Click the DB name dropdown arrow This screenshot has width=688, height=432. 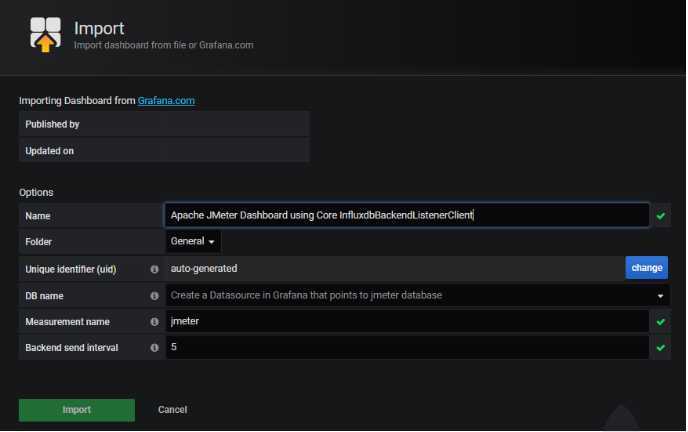click(x=660, y=296)
